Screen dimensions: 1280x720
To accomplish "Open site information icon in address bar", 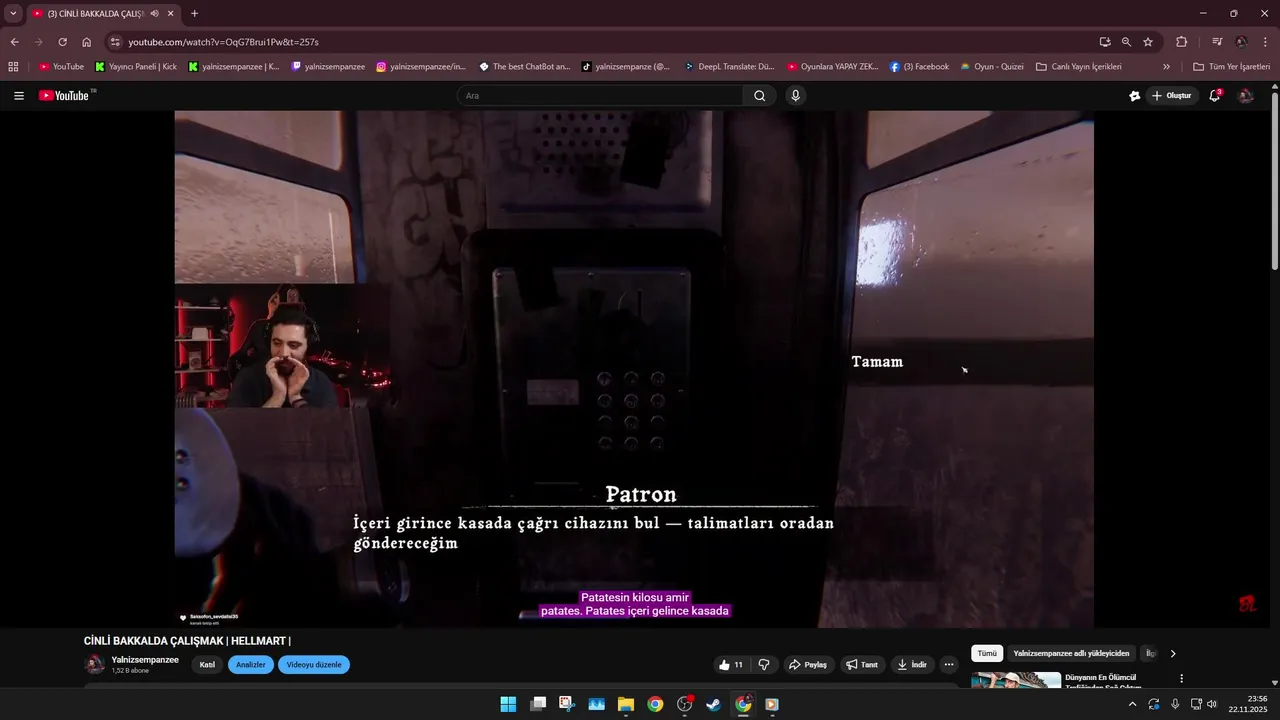I will pos(115,42).
